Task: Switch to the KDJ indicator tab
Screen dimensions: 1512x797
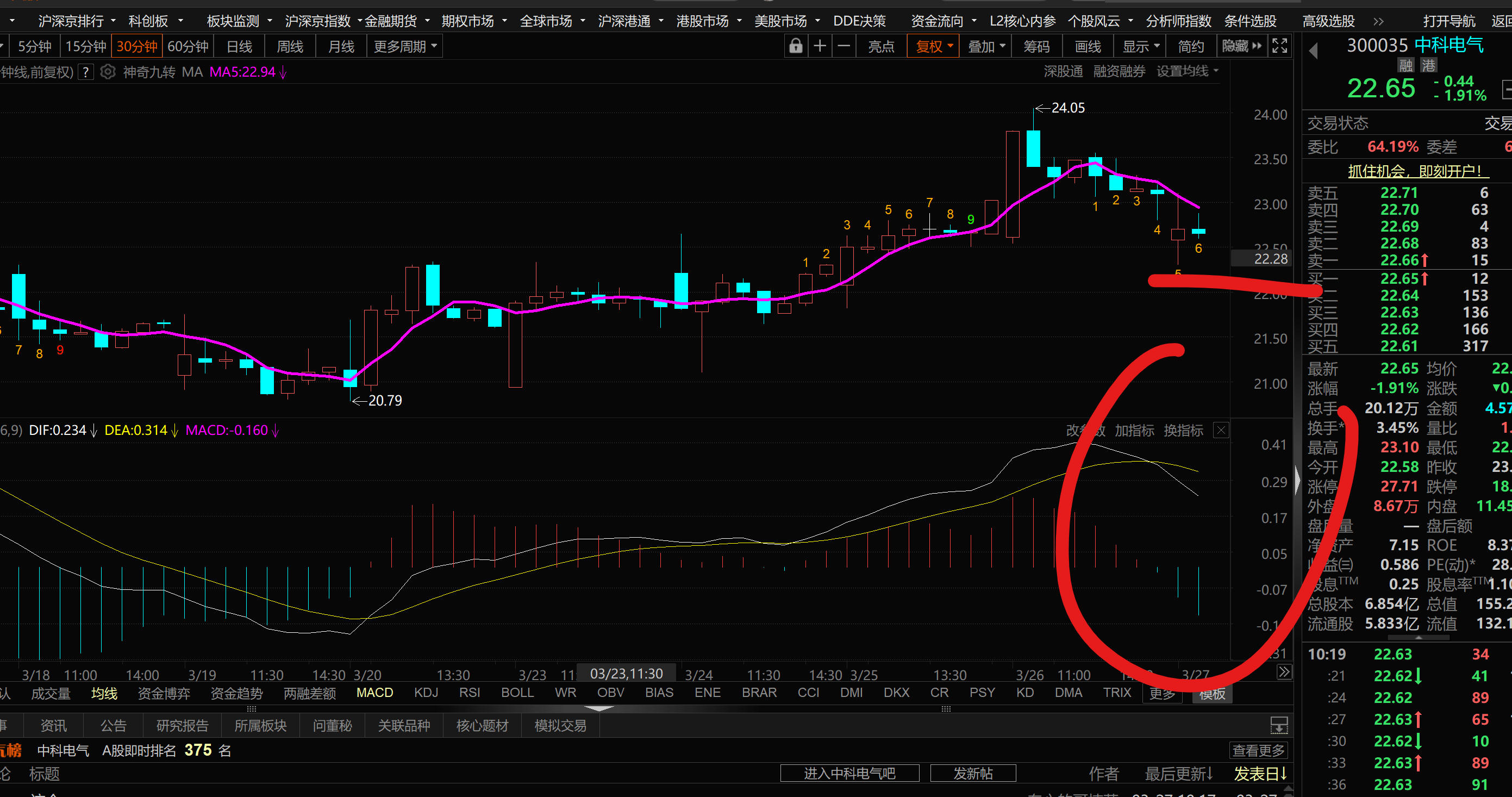Action: point(426,693)
